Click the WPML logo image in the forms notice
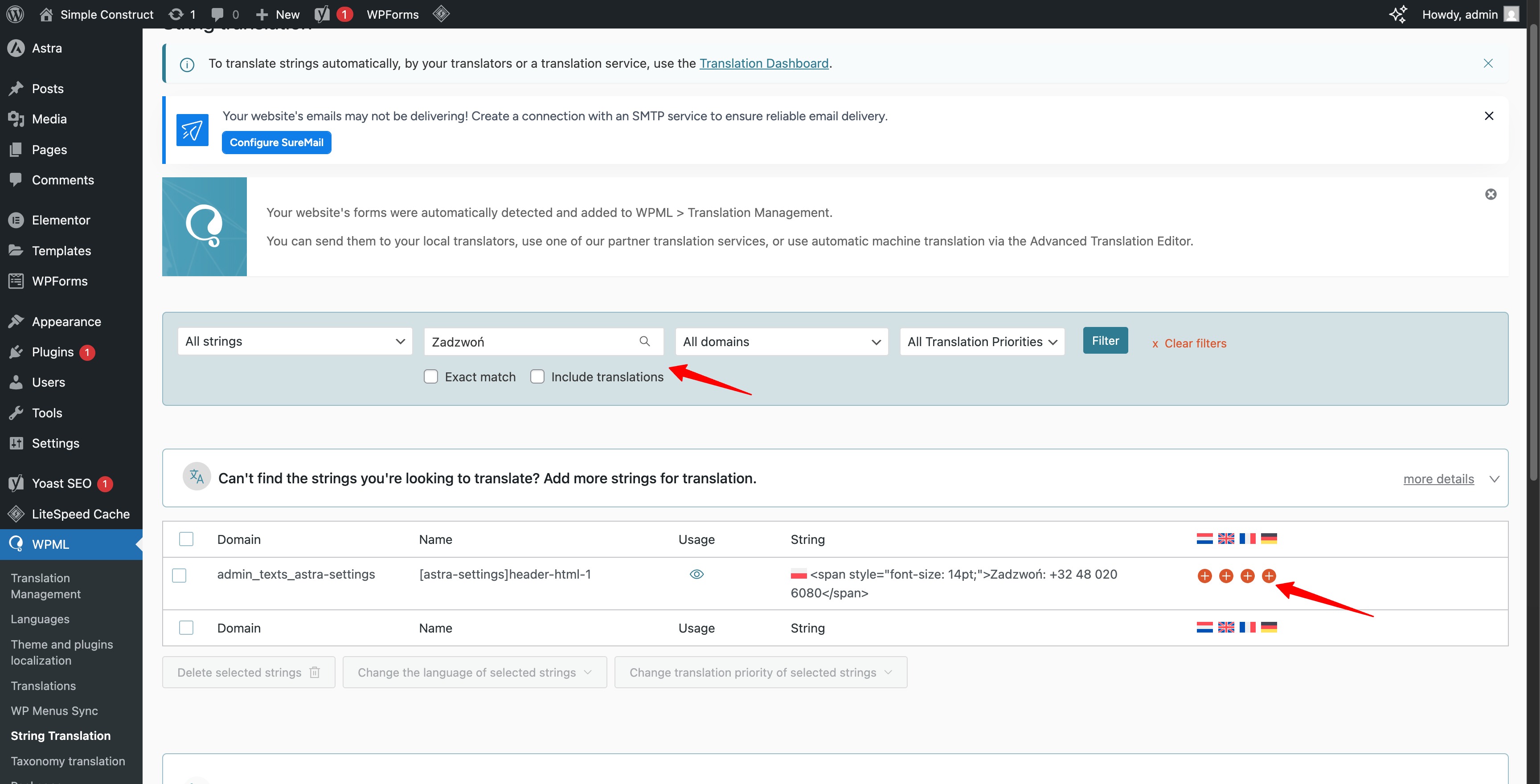 pyautogui.click(x=205, y=226)
